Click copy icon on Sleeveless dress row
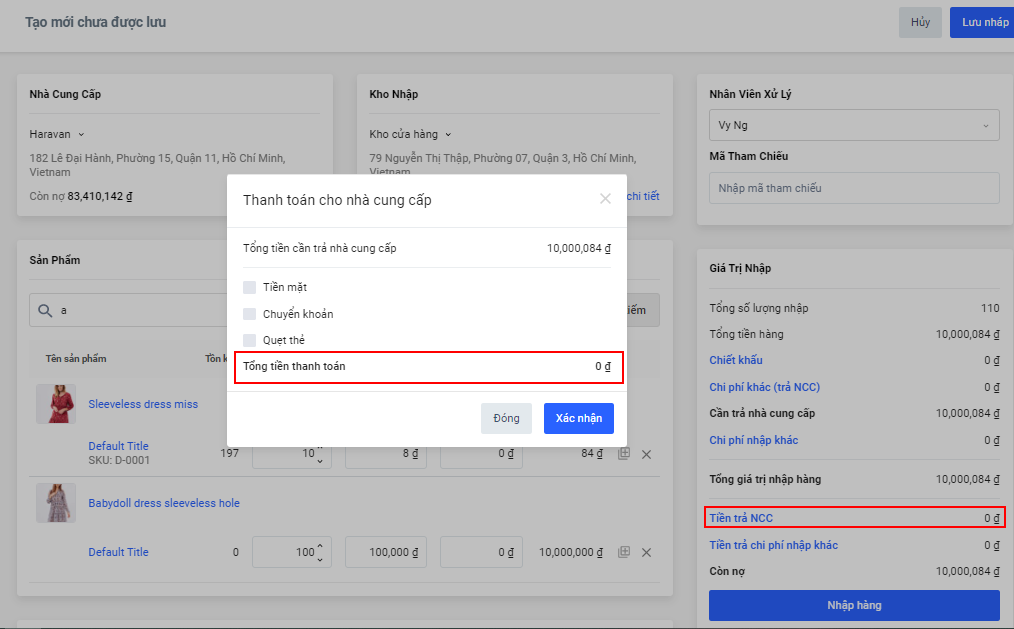Screen dimensions: 1014x629 623,454
